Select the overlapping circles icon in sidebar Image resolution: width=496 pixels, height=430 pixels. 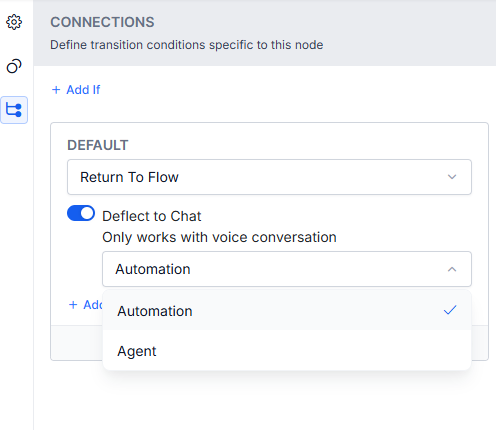click(x=14, y=66)
